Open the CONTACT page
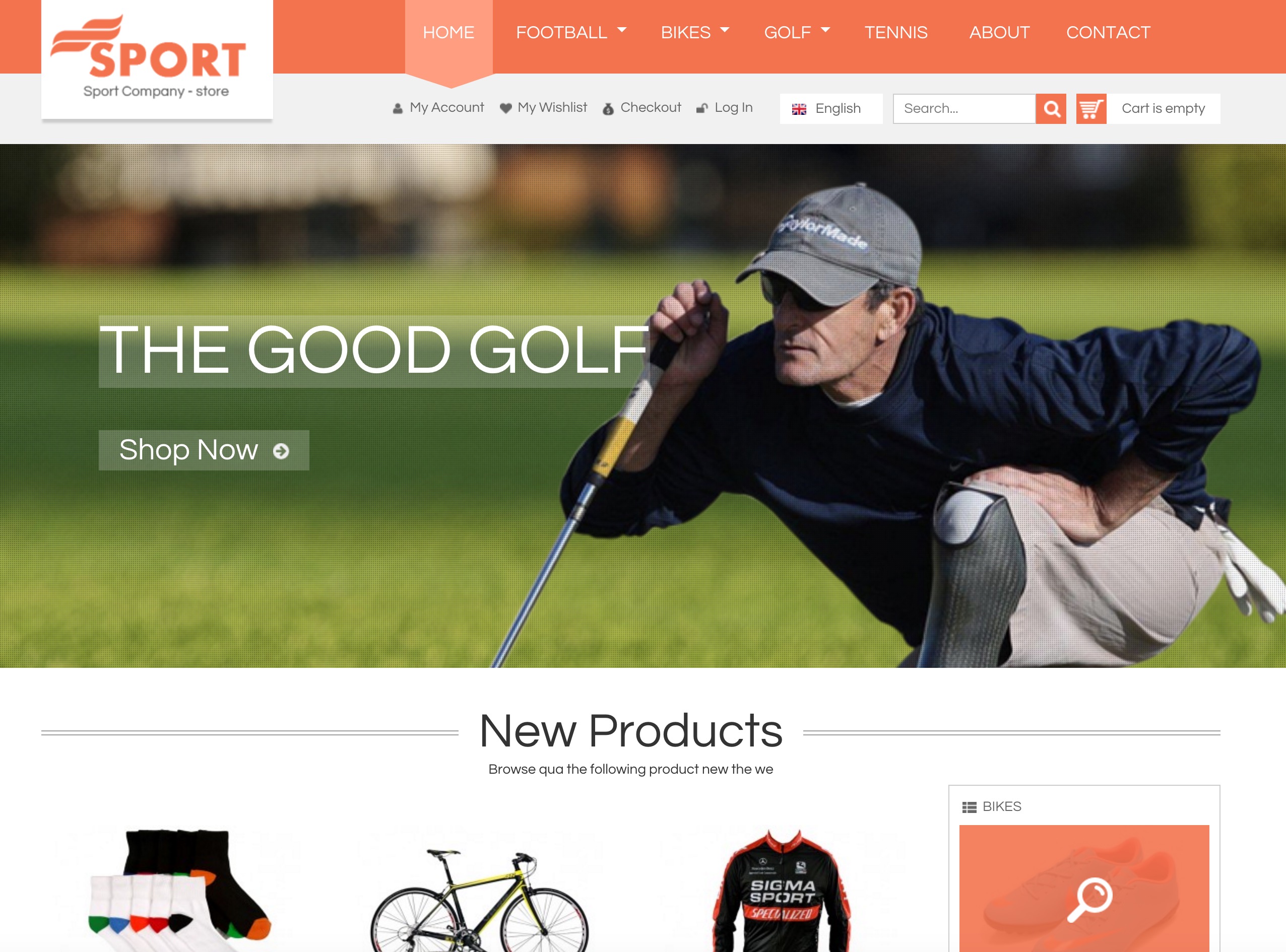Image resolution: width=1286 pixels, height=952 pixels. pos(1108,32)
